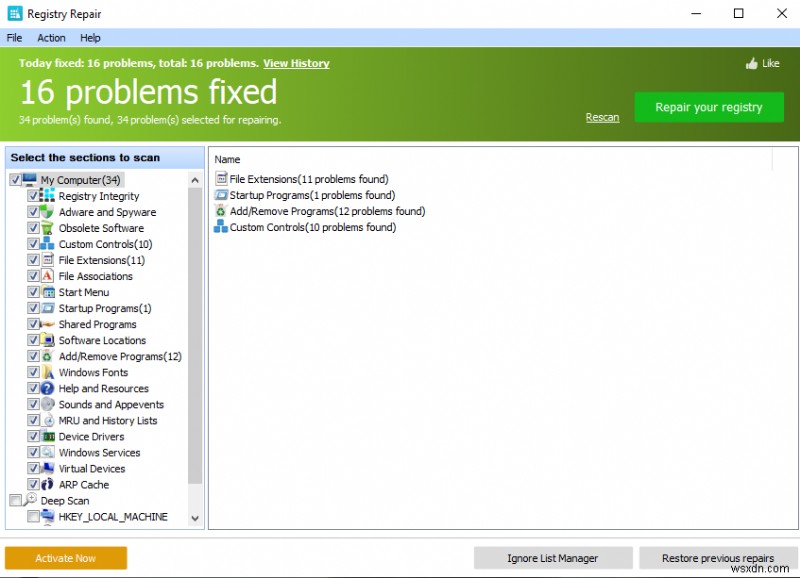Select the MRU and History Lists label
This screenshot has height=578, width=800.
pos(108,420)
